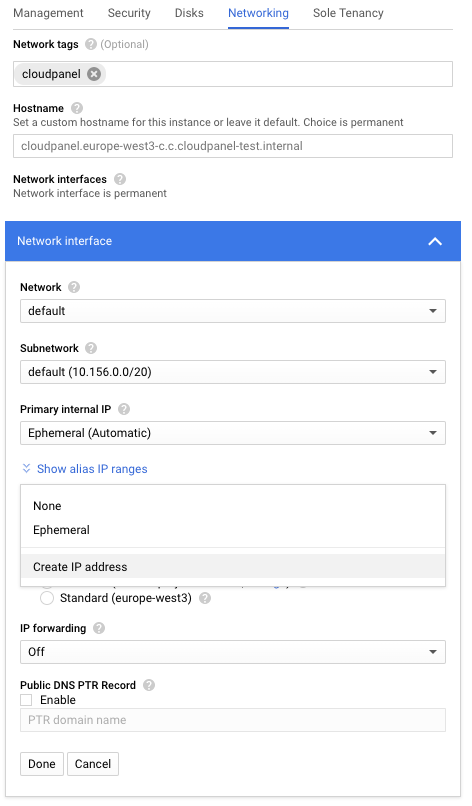Enable the Public DNS PTR Record checkbox
Viewport: 472px width, 806px height.
pos(26,700)
